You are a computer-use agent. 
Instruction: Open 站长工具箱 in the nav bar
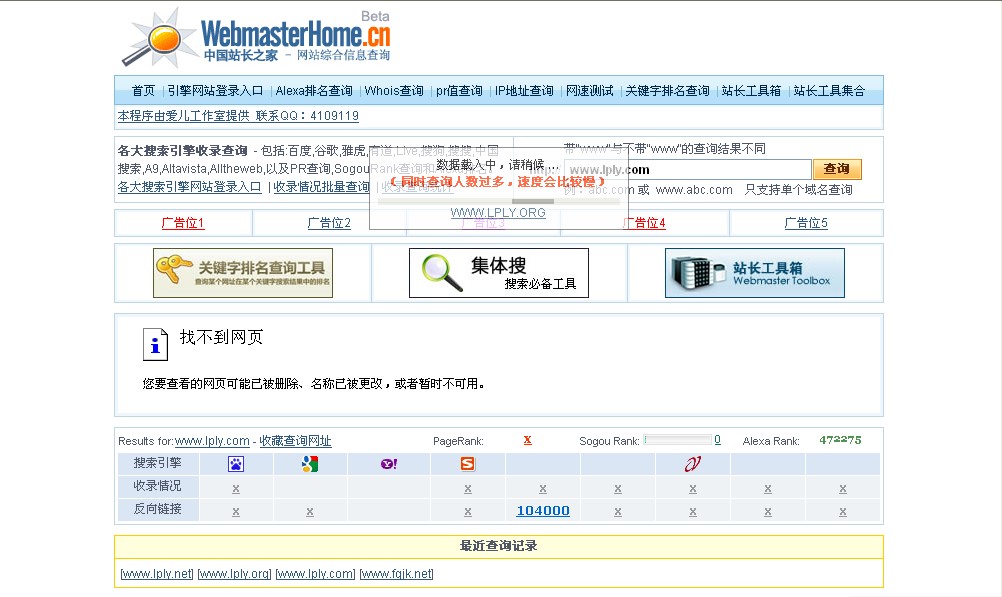(x=752, y=91)
